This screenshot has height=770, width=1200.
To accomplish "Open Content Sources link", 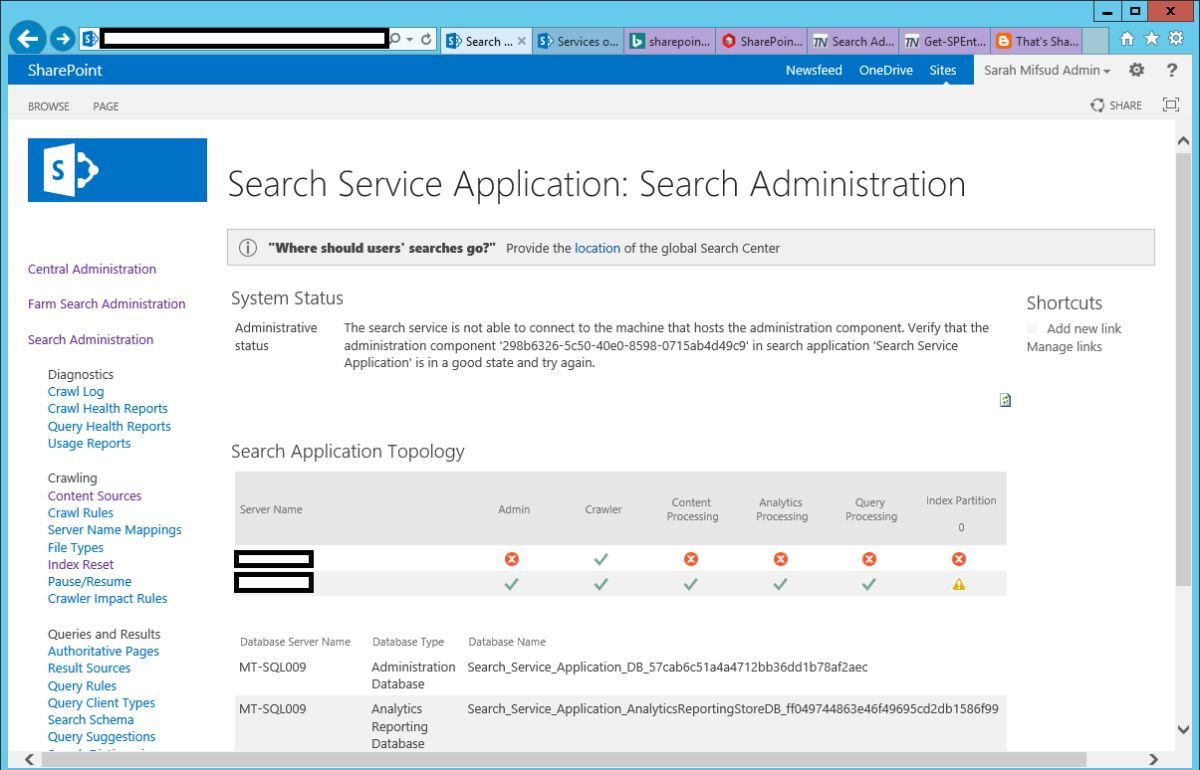I will click(x=95, y=496).
